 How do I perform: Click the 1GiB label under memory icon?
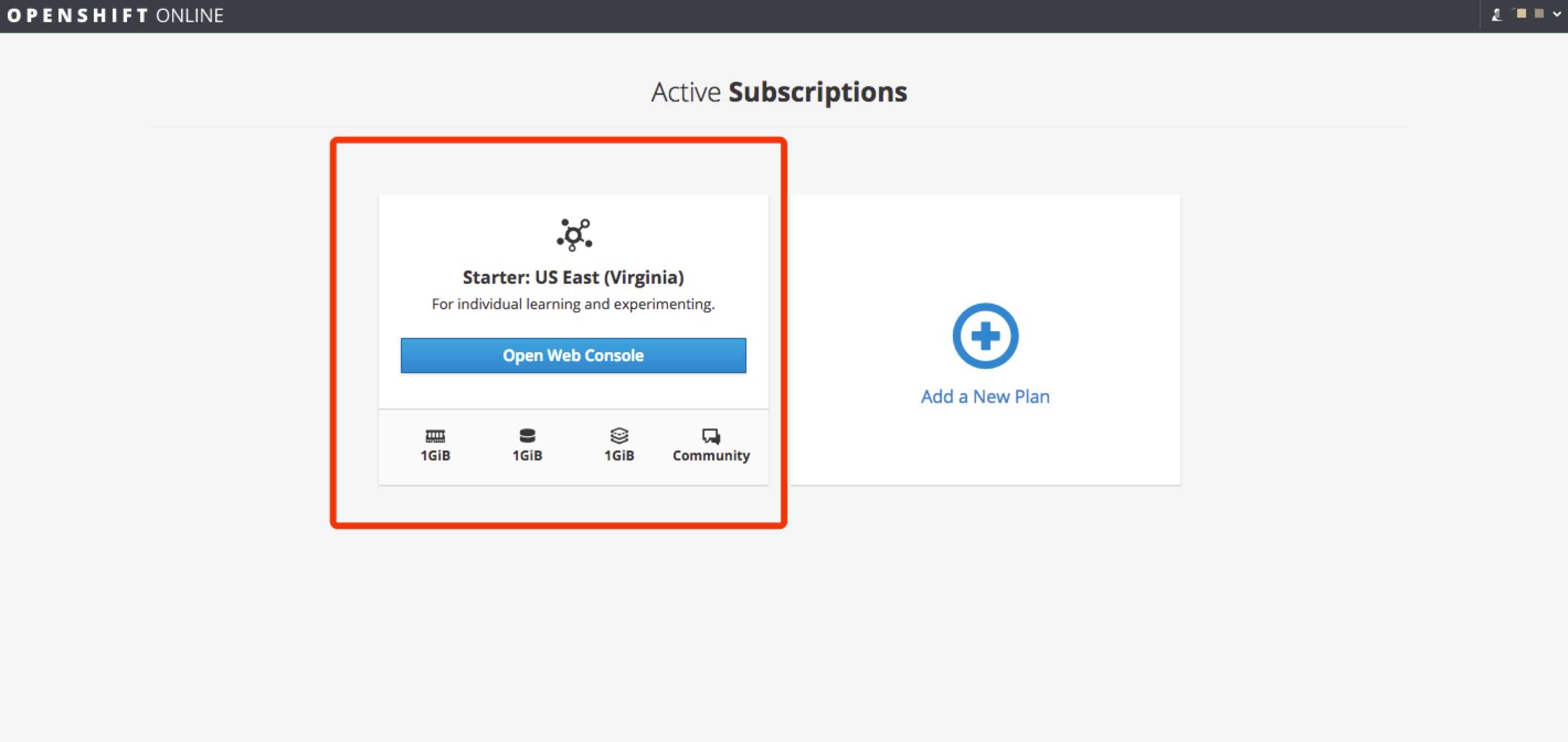click(435, 455)
